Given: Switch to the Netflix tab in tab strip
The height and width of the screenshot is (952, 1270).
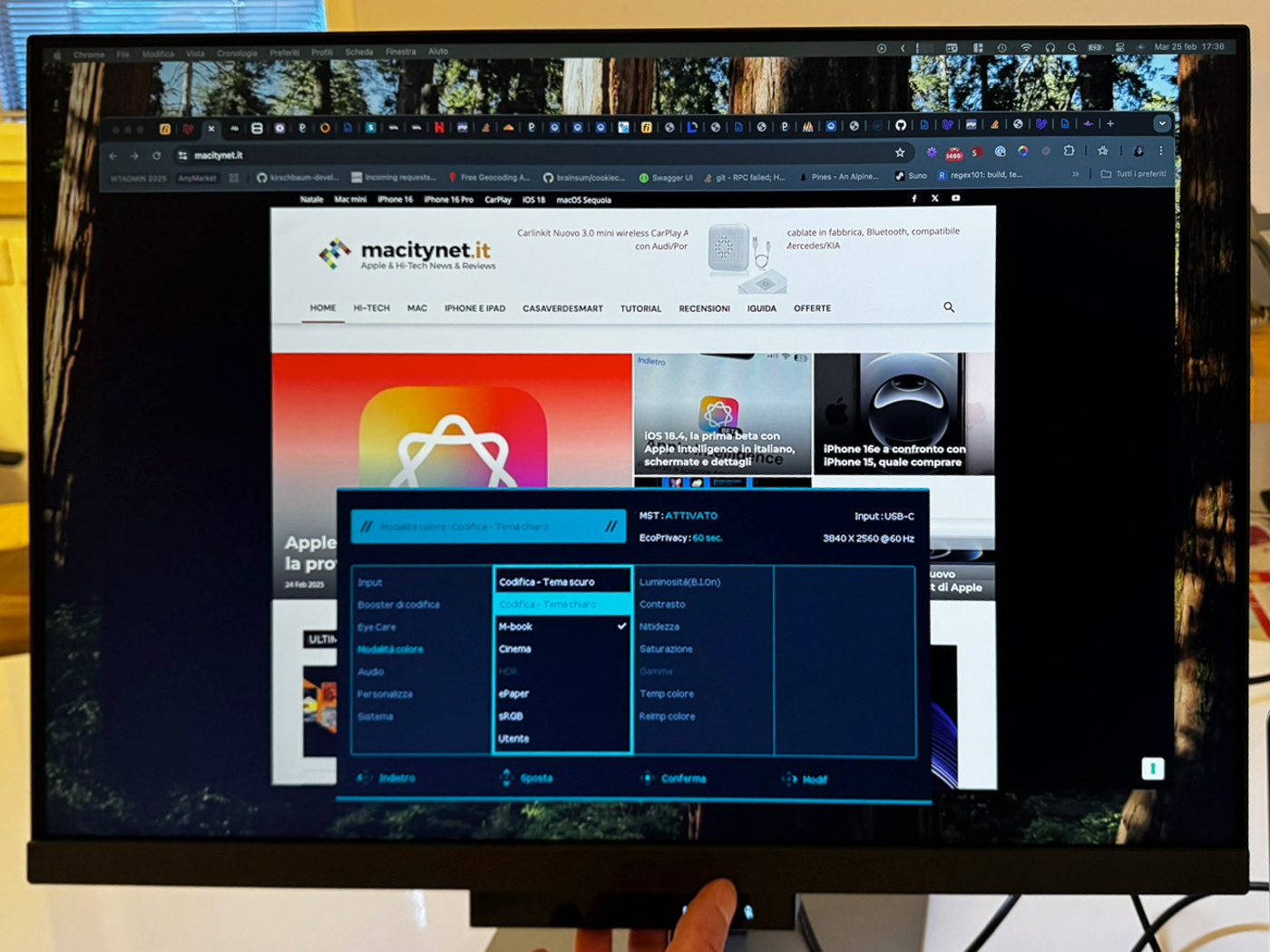Looking at the screenshot, I should [439, 128].
